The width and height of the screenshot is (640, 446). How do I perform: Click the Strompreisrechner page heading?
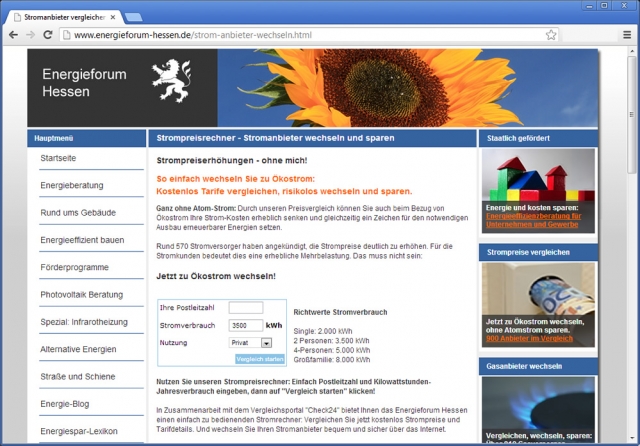point(276,138)
